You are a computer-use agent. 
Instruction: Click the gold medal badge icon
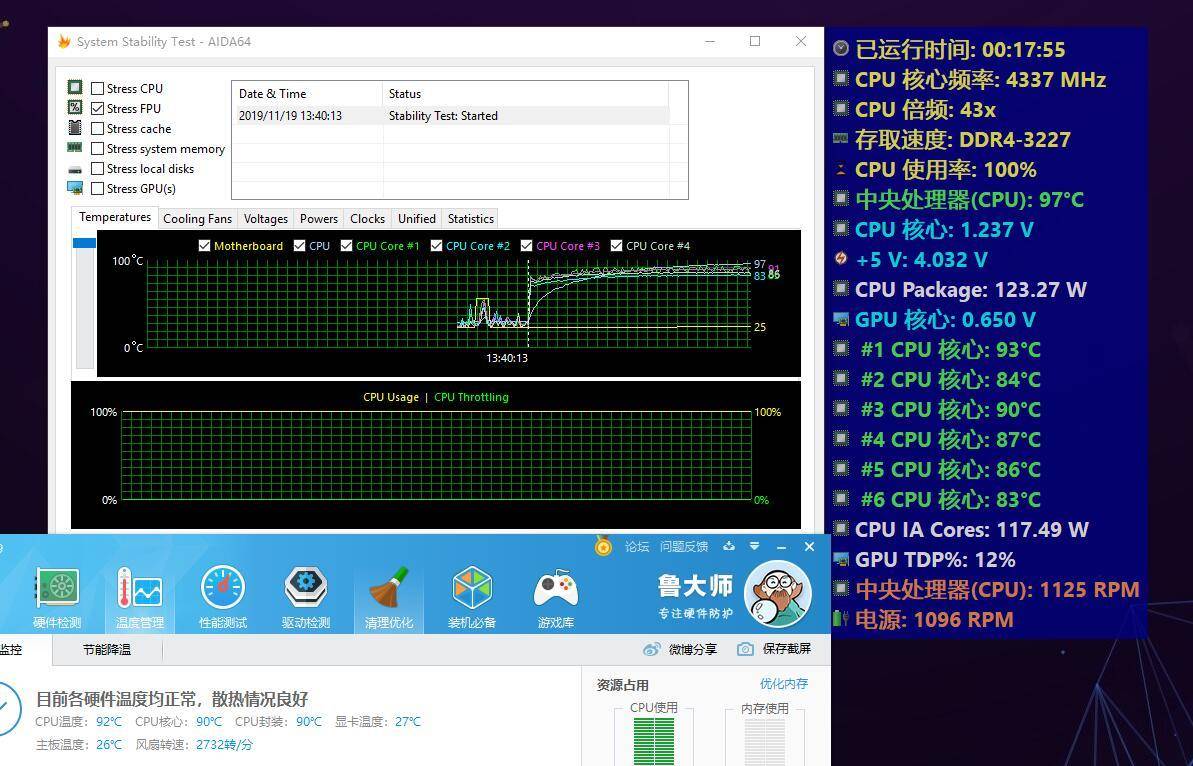pos(603,546)
